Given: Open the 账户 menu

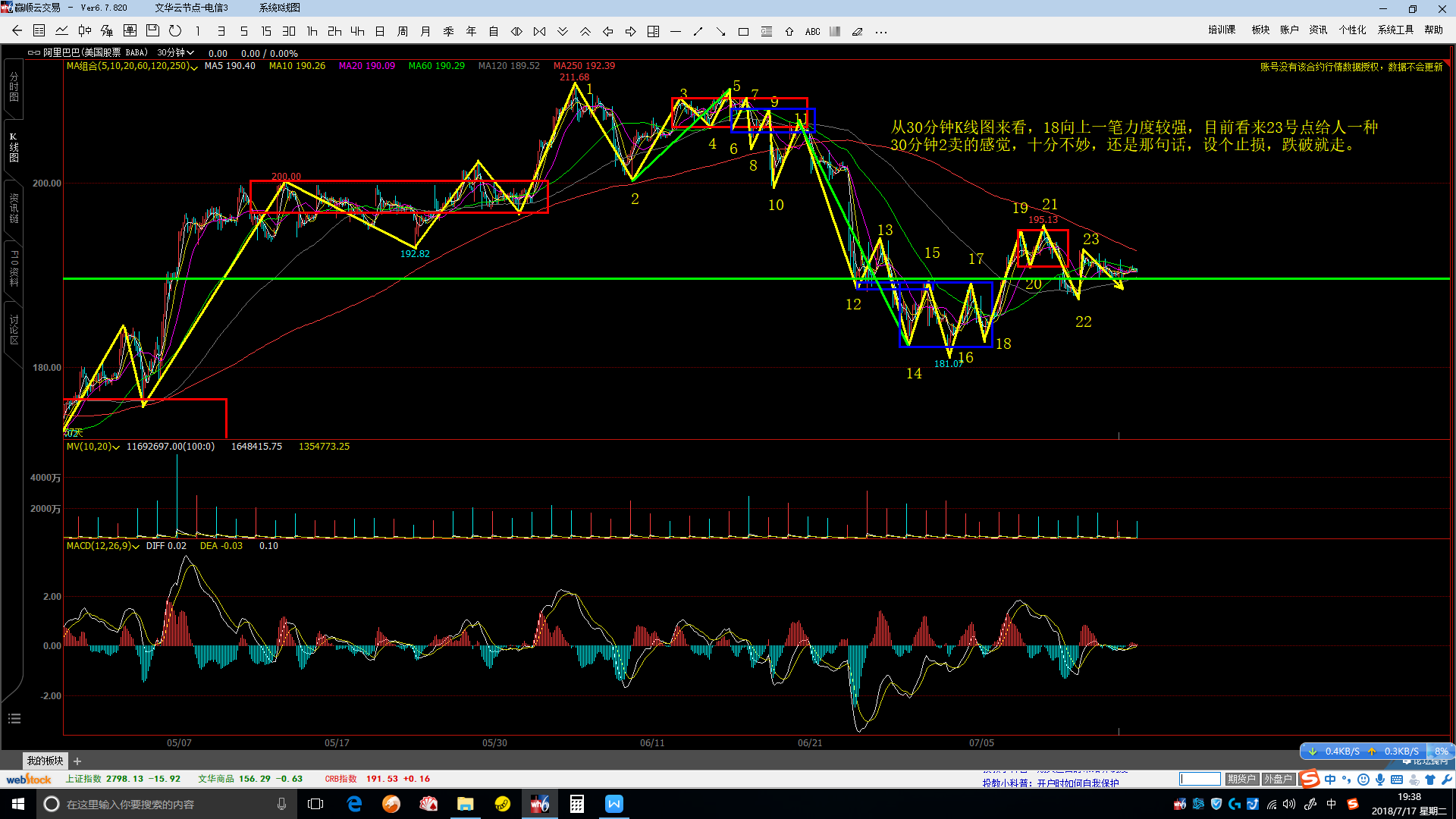Looking at the screenshot, I should pyautogui.click(x=1289, y=30).
